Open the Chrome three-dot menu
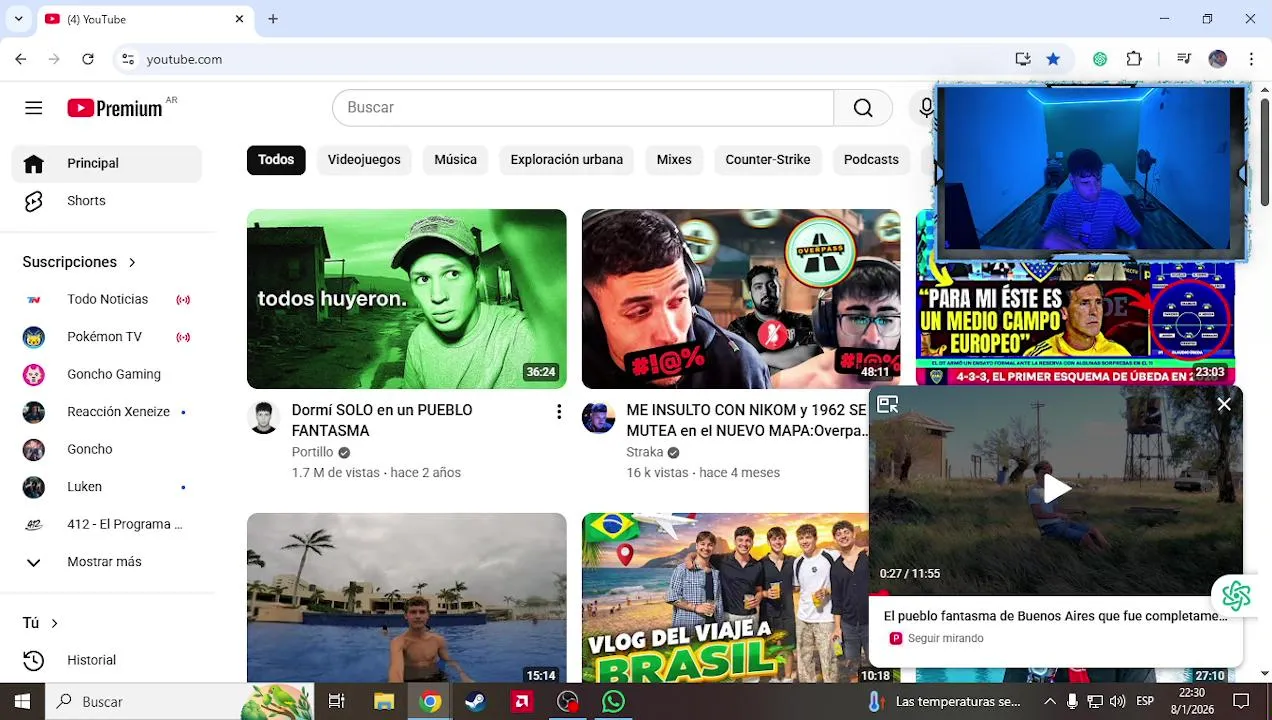The height and width of the screenshot is (720, 1272). [x=1251, y=59]
